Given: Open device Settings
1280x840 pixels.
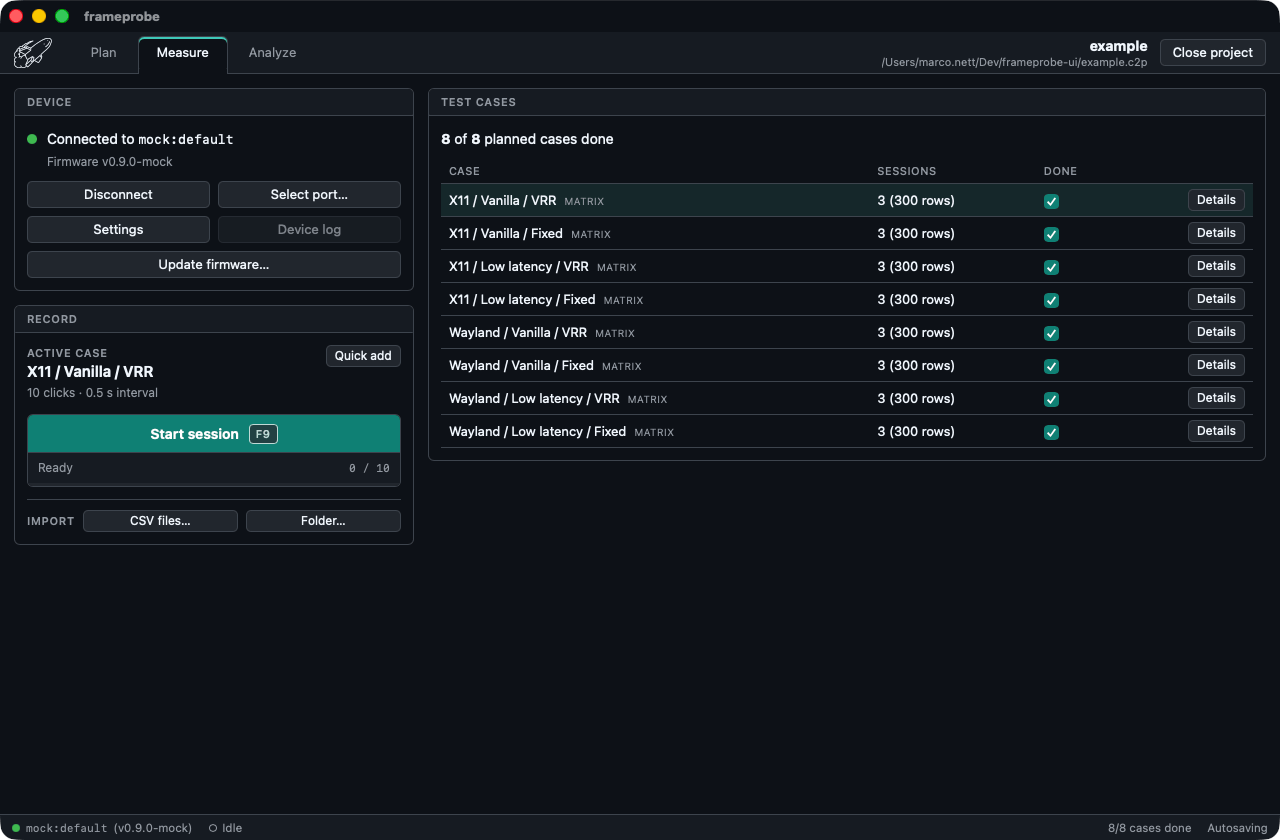Looking at the screenshot, I should (x=118, y=229).
